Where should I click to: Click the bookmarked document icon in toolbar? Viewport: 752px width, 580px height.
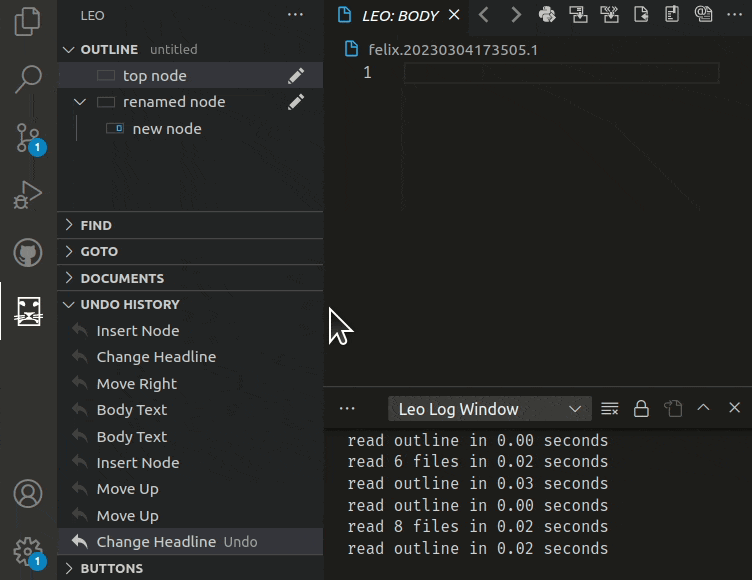(672, 15)
